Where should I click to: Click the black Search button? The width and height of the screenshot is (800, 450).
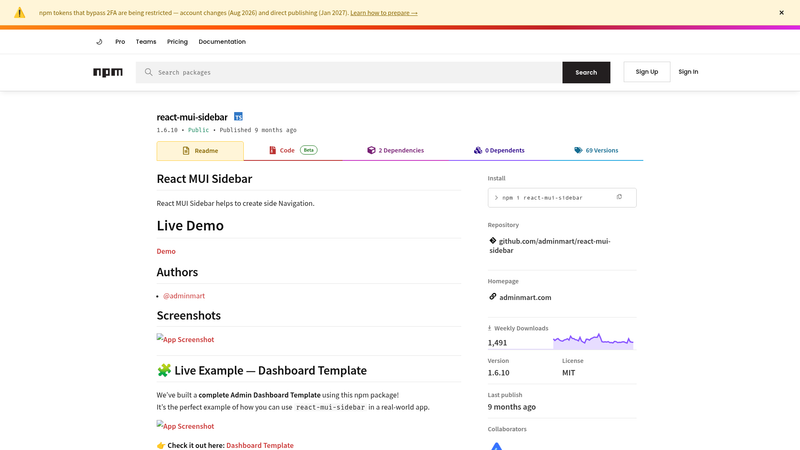586,72
